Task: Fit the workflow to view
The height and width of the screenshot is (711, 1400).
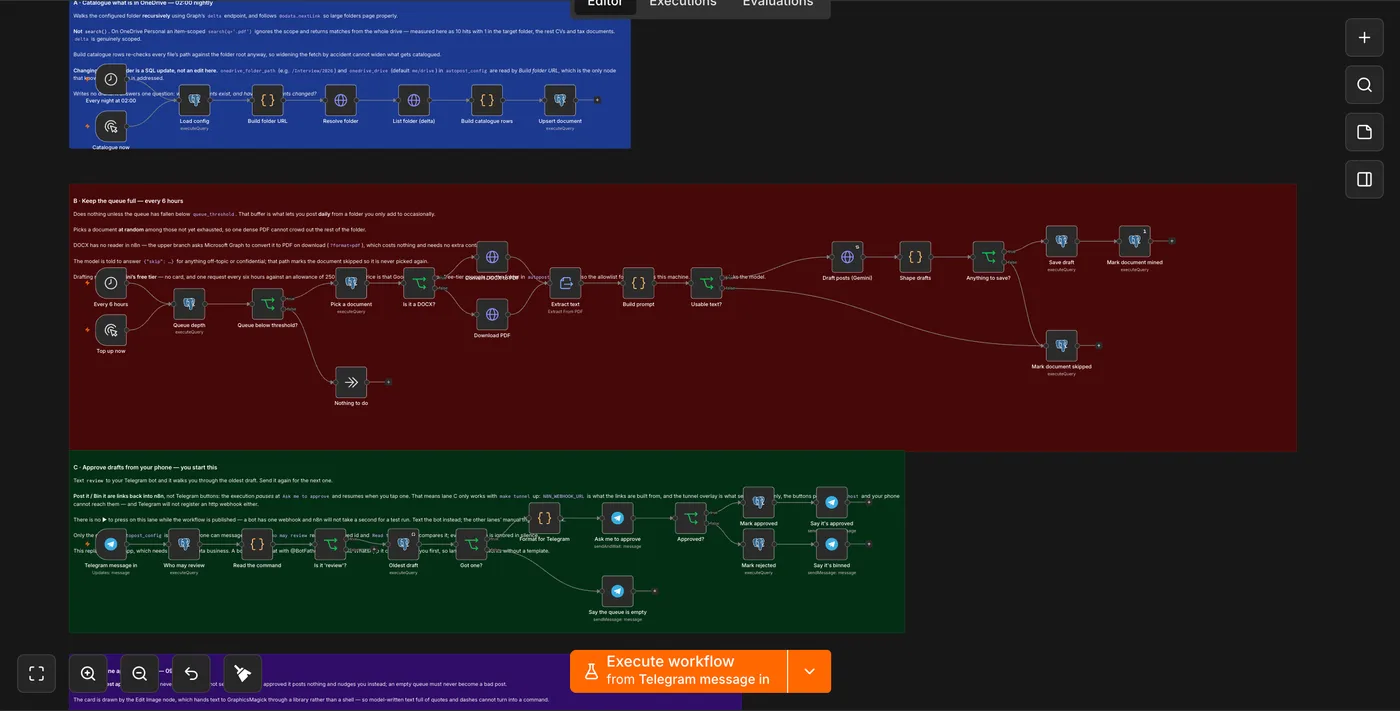Action: [37, 673]
